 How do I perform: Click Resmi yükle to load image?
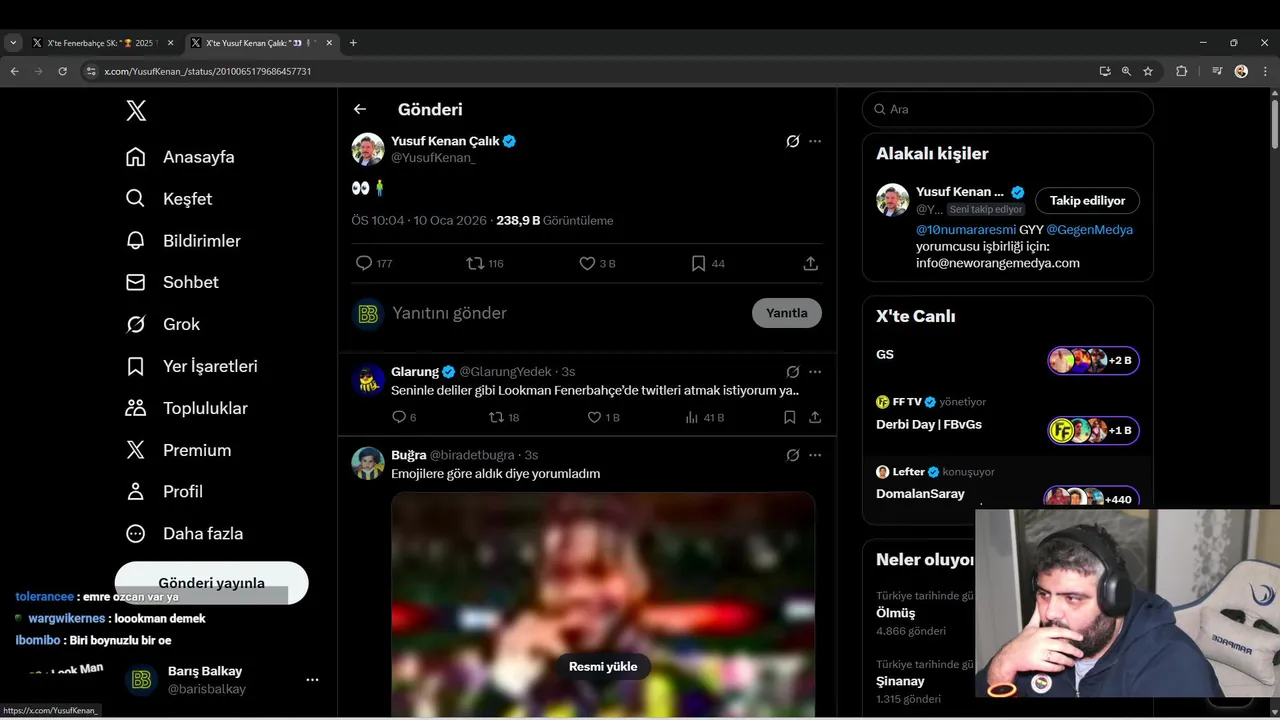[603, 667]
